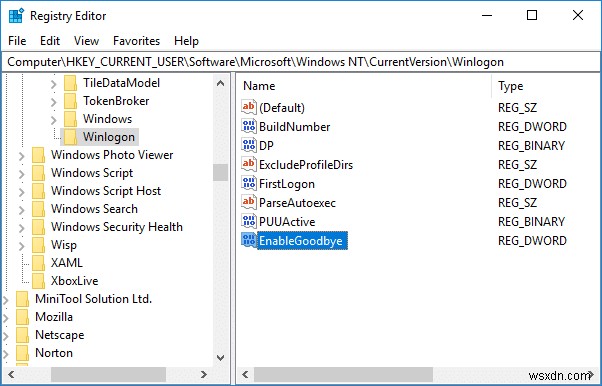The width and height of the screenshot is (602, 386).
Task: Expand the Windows key under CurrentVersion
Action: pos(53,120)
